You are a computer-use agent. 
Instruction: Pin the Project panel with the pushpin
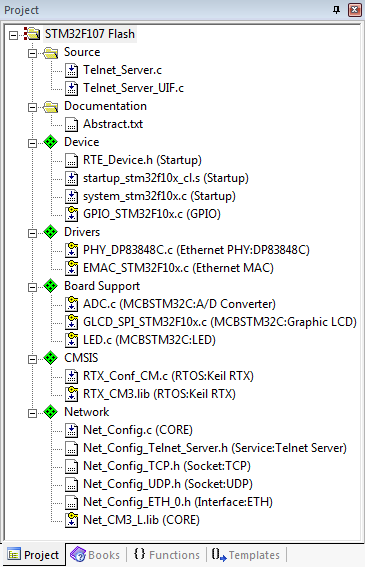336,10
